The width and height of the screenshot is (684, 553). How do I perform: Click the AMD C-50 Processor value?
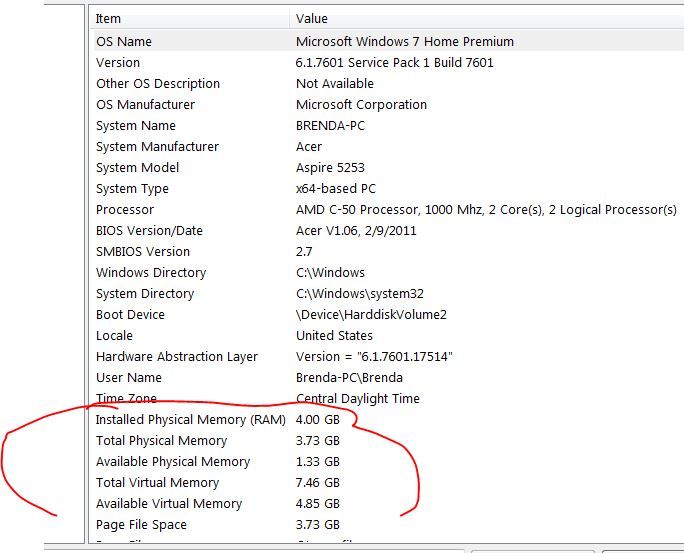click(x=486, y=210)
